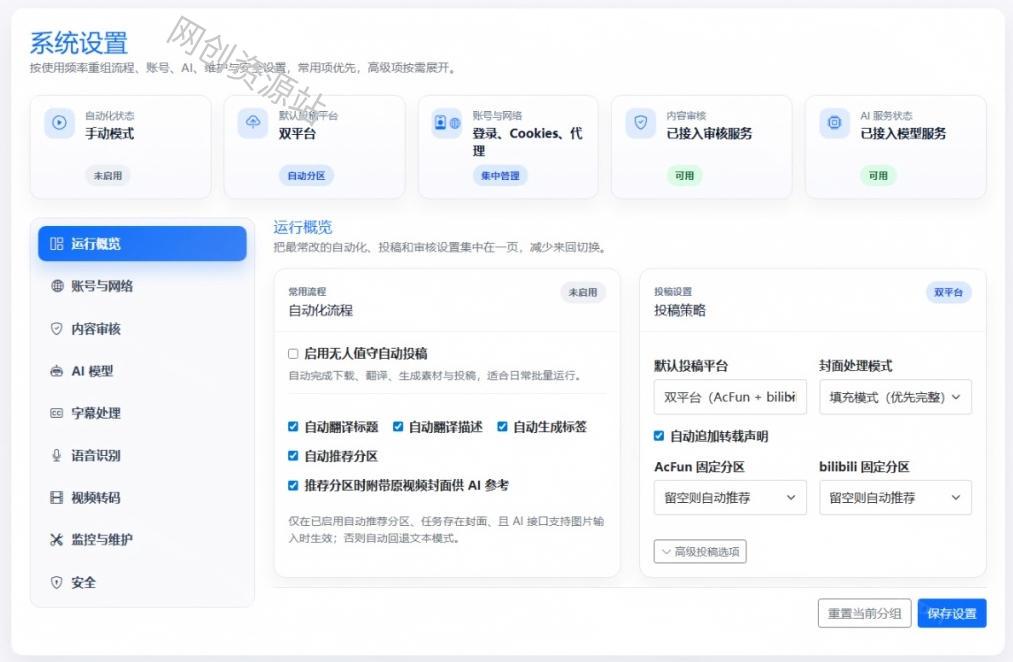Click 已接入模型服务 text
This screenshot has width=1013, height=662.
click(x=903, y=134)
